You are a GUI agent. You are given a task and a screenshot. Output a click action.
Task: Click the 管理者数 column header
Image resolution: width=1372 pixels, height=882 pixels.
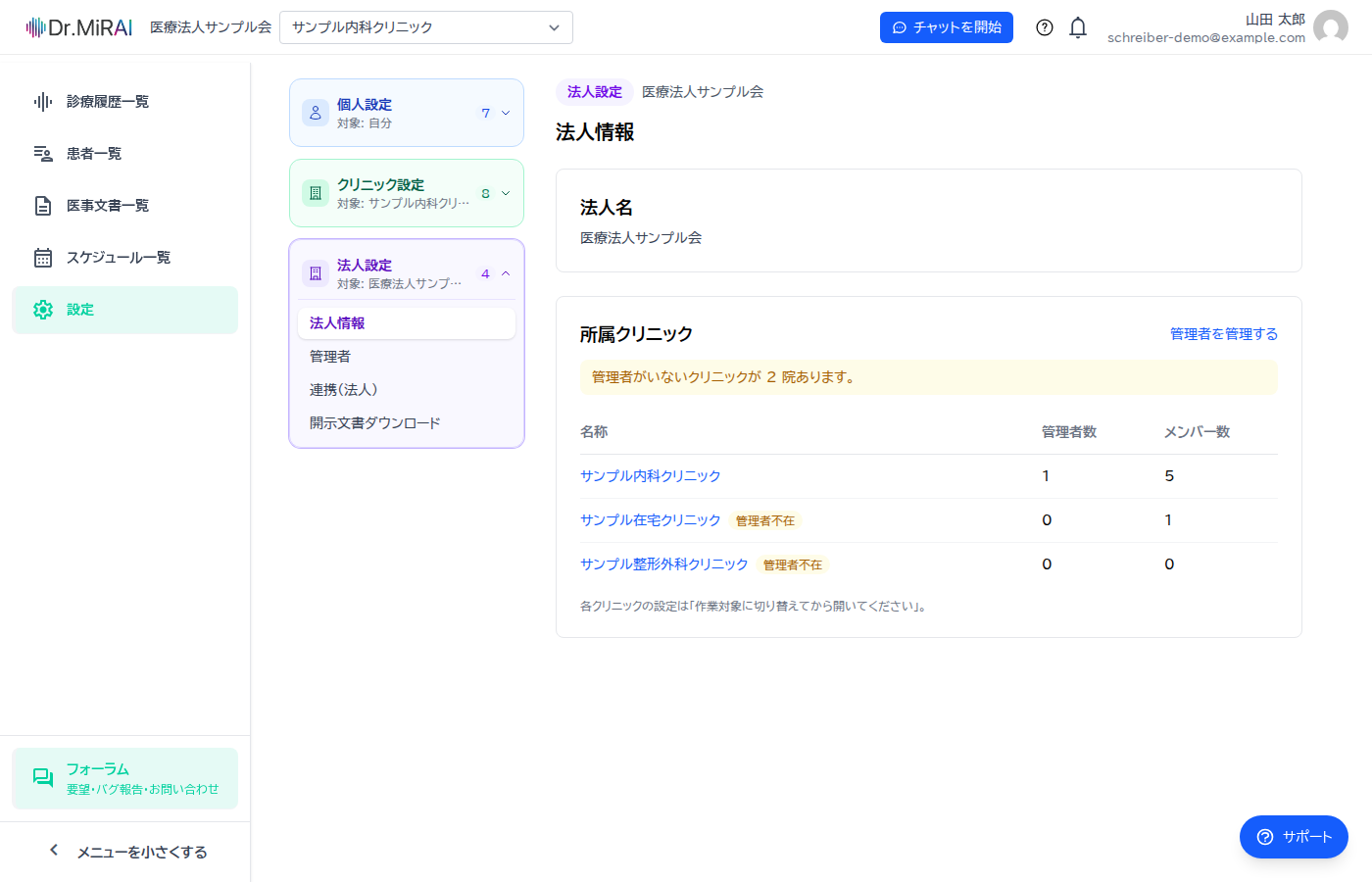(1069, 432)
